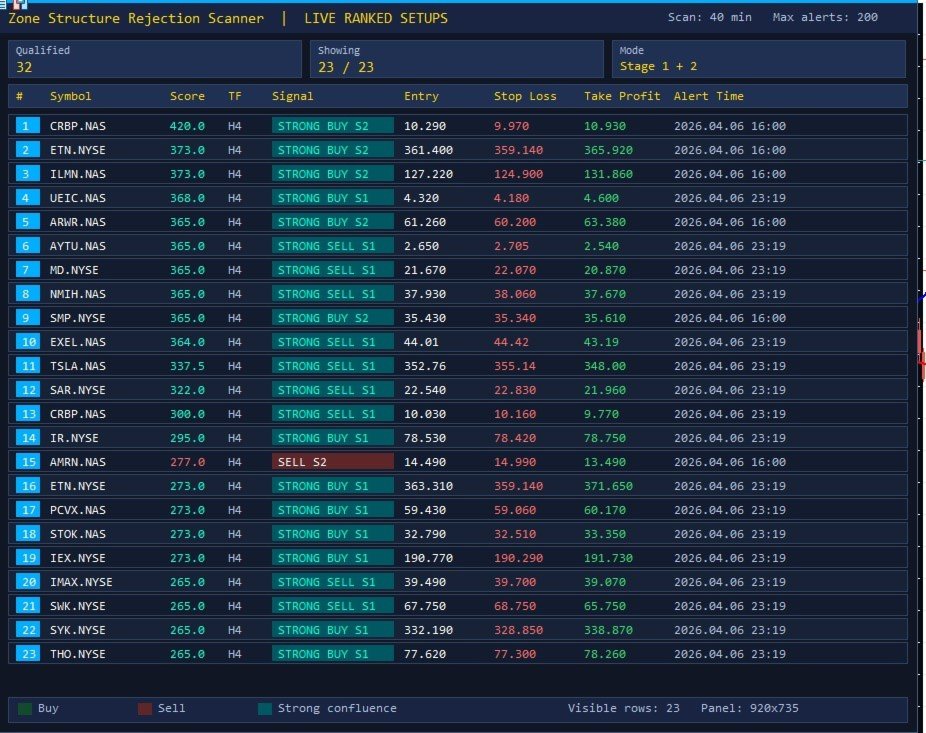Click entry price 332.190

click(428, 630)
